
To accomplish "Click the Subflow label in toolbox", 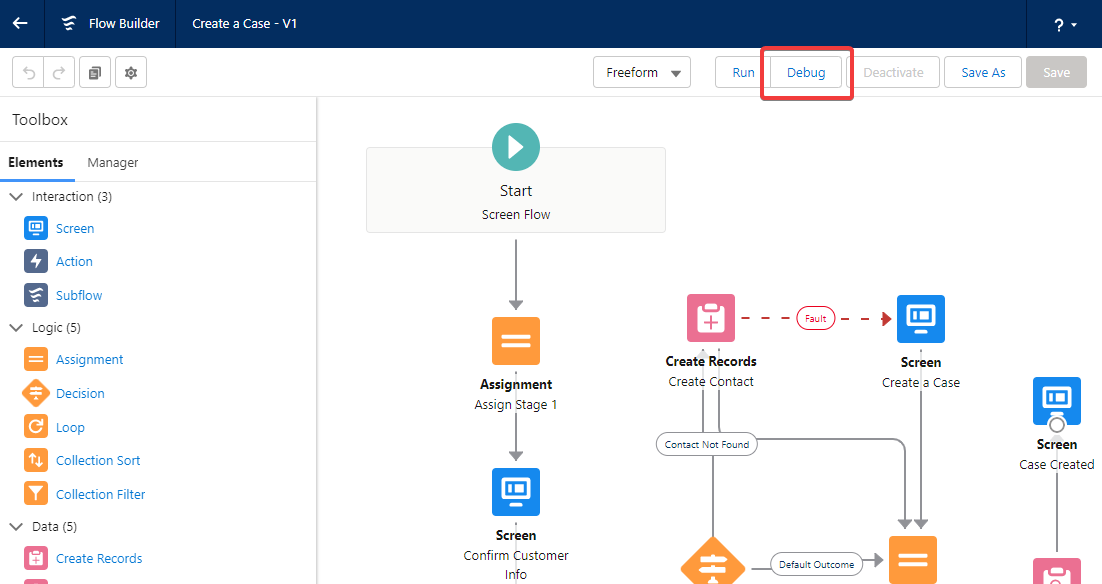I will click(x=79, y=295).
